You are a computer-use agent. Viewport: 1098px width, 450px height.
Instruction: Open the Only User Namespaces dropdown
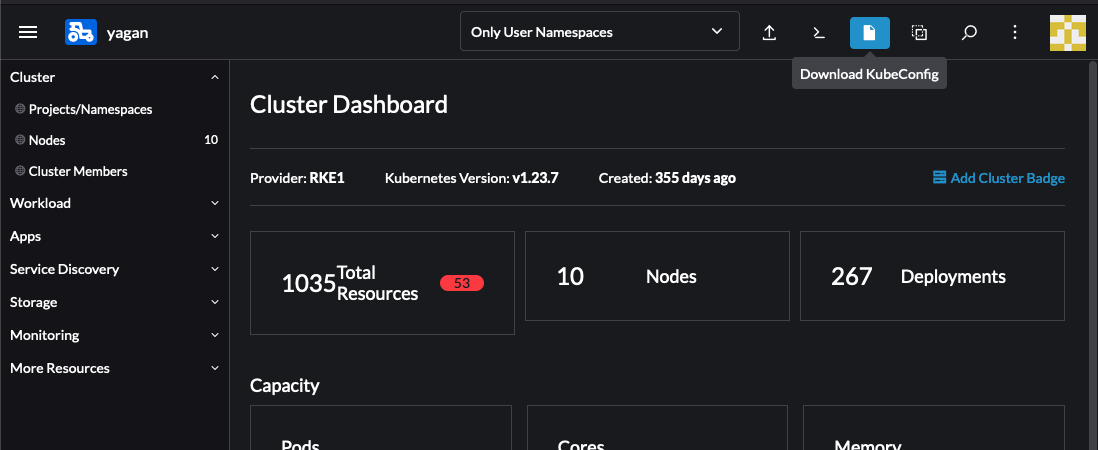click(599, 32)
